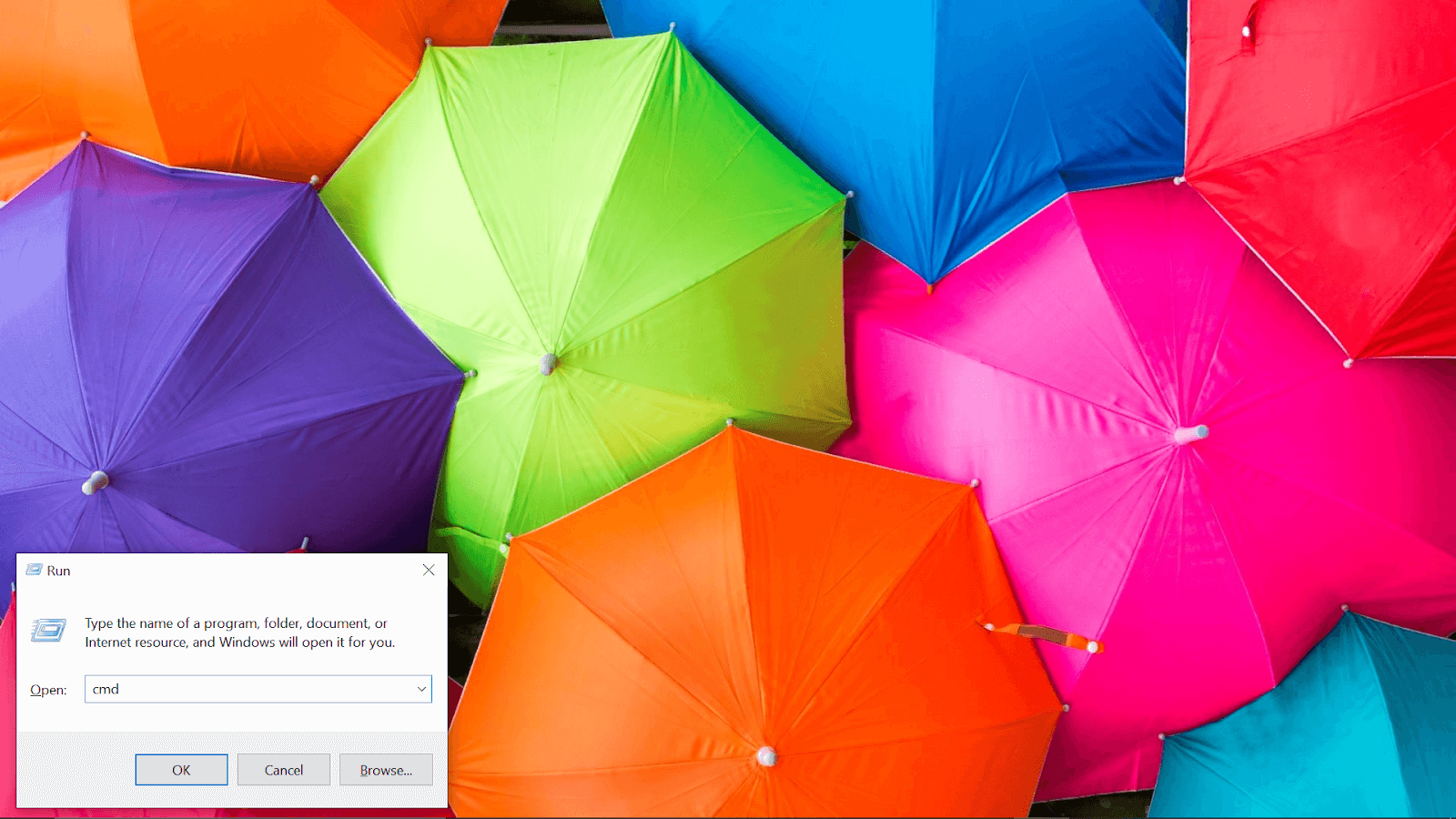1456x819 pixels.
Task: Click the empty Run title bar area
Action: [237, 571]
